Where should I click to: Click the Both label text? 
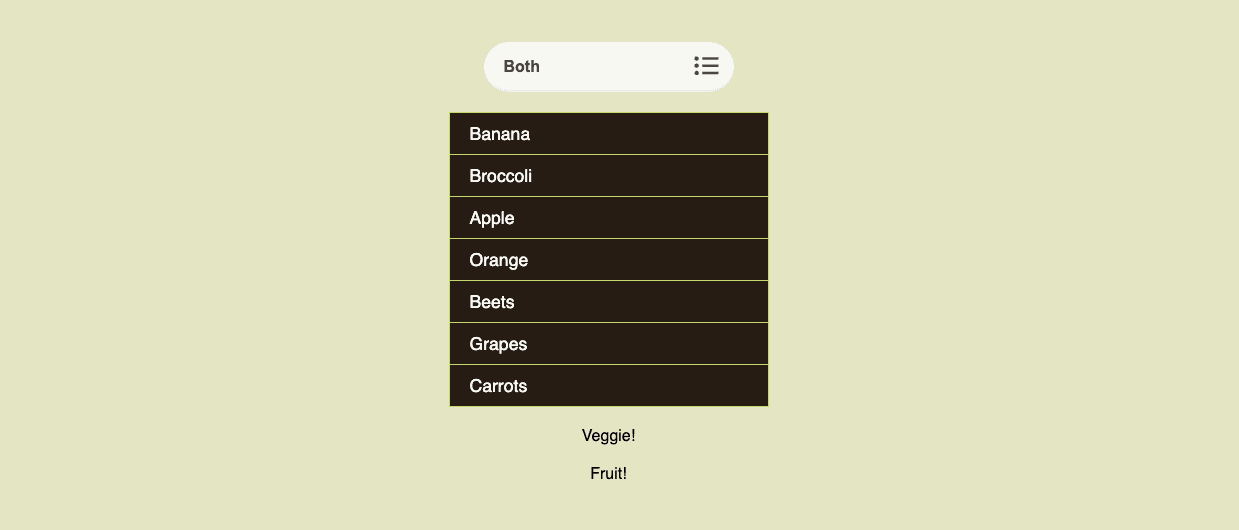click(522, 67)
